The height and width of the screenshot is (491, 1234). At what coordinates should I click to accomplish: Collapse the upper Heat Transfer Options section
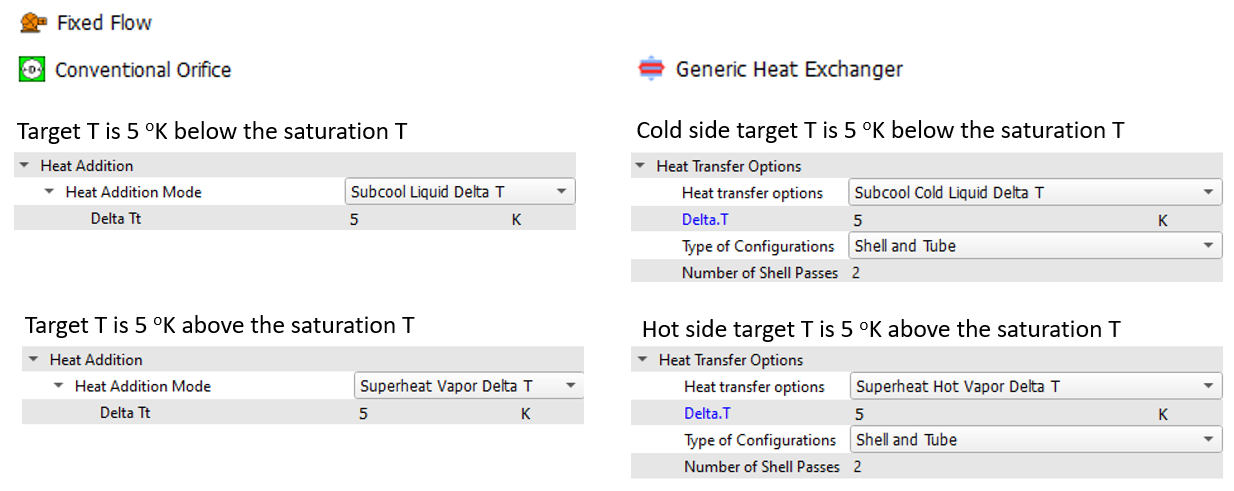pos(640,167)
